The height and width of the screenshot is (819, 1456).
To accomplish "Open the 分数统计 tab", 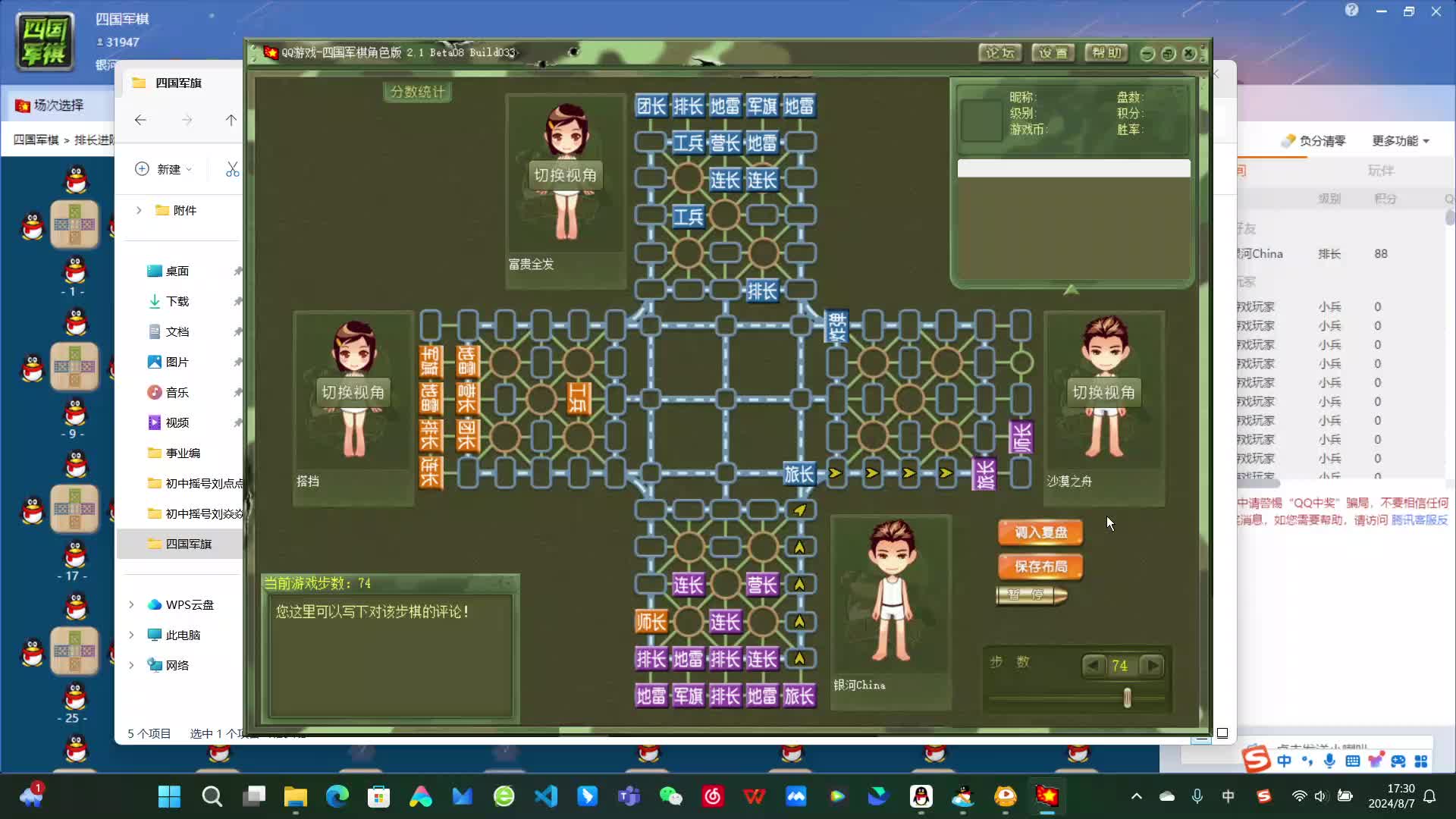I will pos(417,92).
